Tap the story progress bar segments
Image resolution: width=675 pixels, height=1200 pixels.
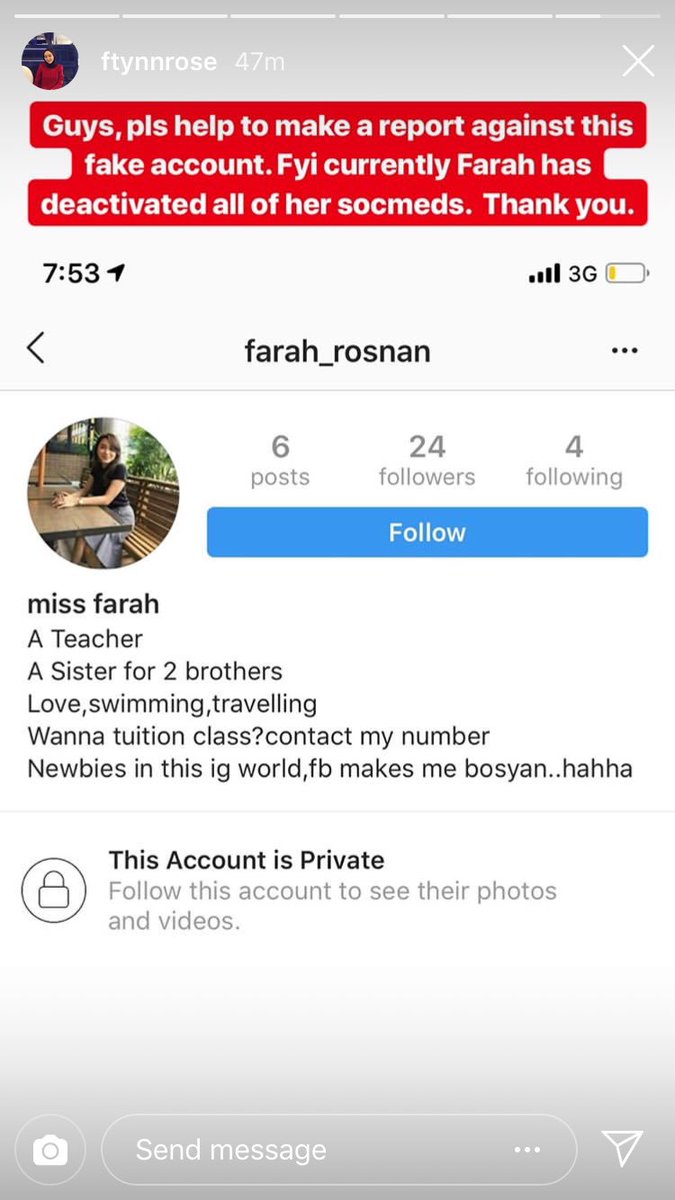point(337,16)
